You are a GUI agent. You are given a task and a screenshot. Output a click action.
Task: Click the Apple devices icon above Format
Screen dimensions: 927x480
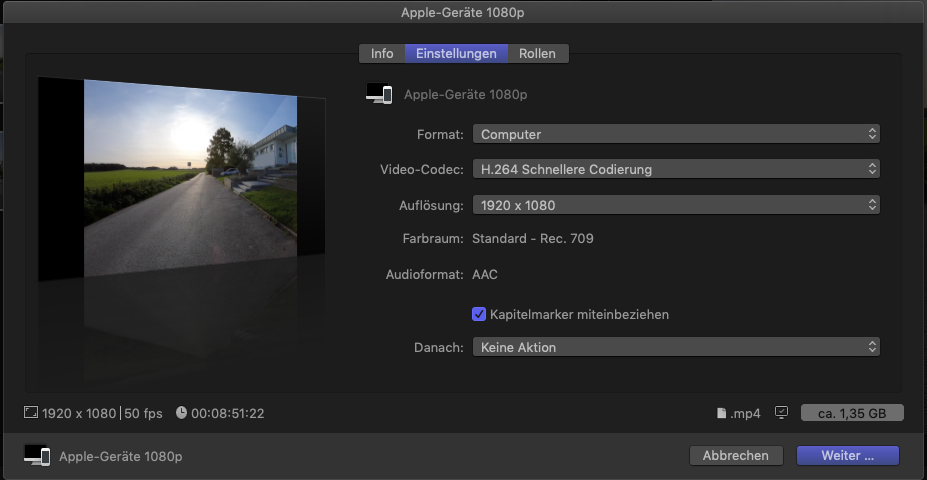[x=379, y=94]
